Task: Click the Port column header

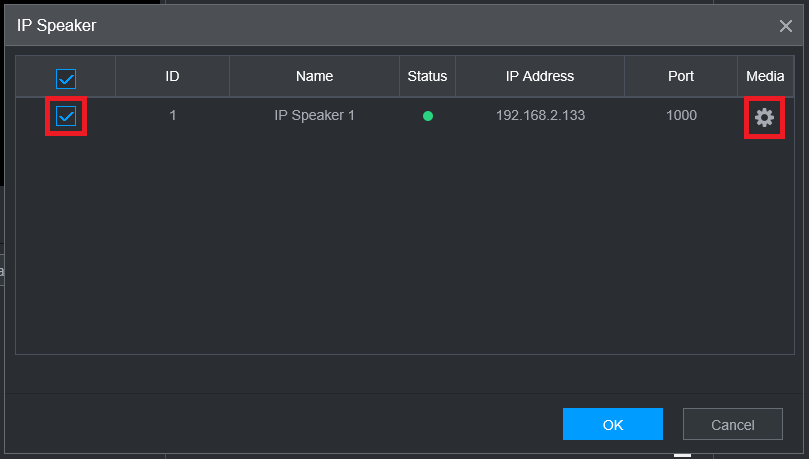Action: pos(681,76)
